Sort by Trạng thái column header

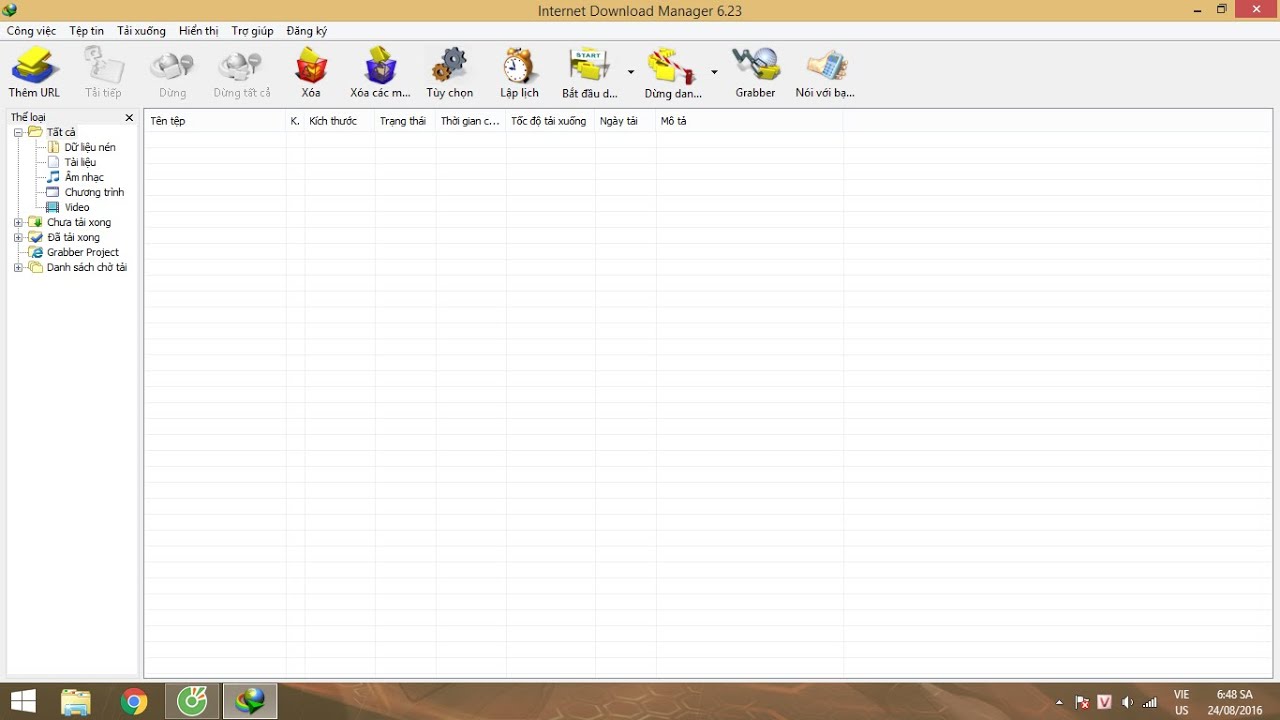click(x=405, y=121)
